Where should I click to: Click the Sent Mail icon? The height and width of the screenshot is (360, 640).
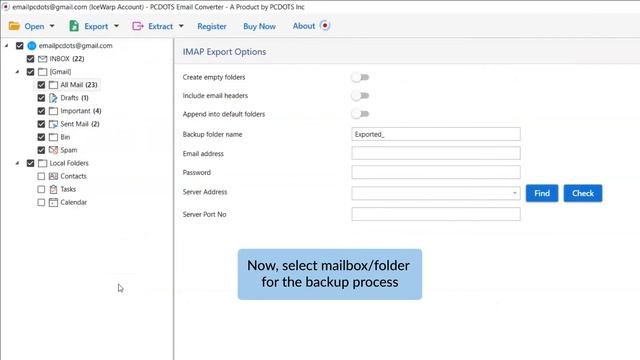pyautogui.click(x=53, y=124)
